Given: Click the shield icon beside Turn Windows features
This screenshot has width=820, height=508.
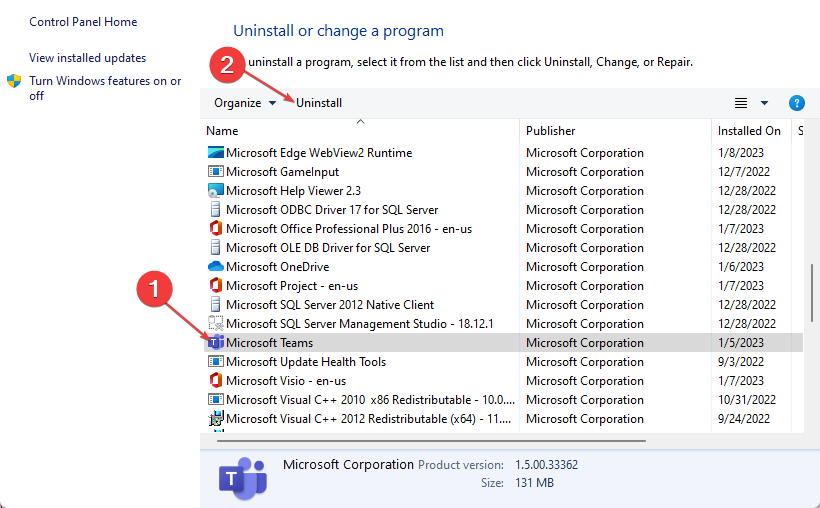Looking at the screenshot, I should pyautogui.click(x=14, y=81).
